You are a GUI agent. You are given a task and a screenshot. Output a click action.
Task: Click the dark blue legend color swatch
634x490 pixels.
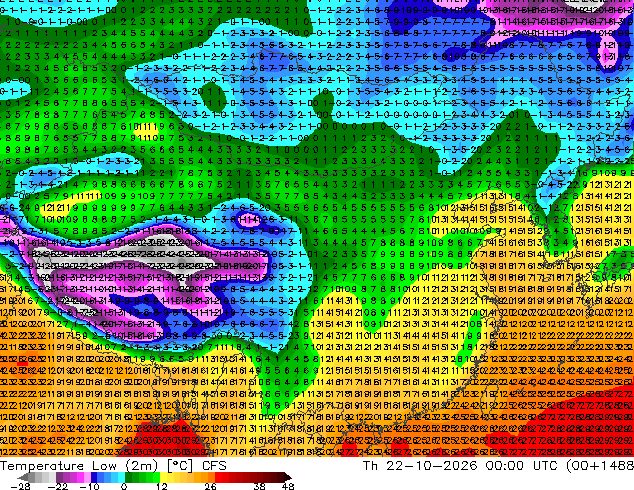(x=94, y=477)
